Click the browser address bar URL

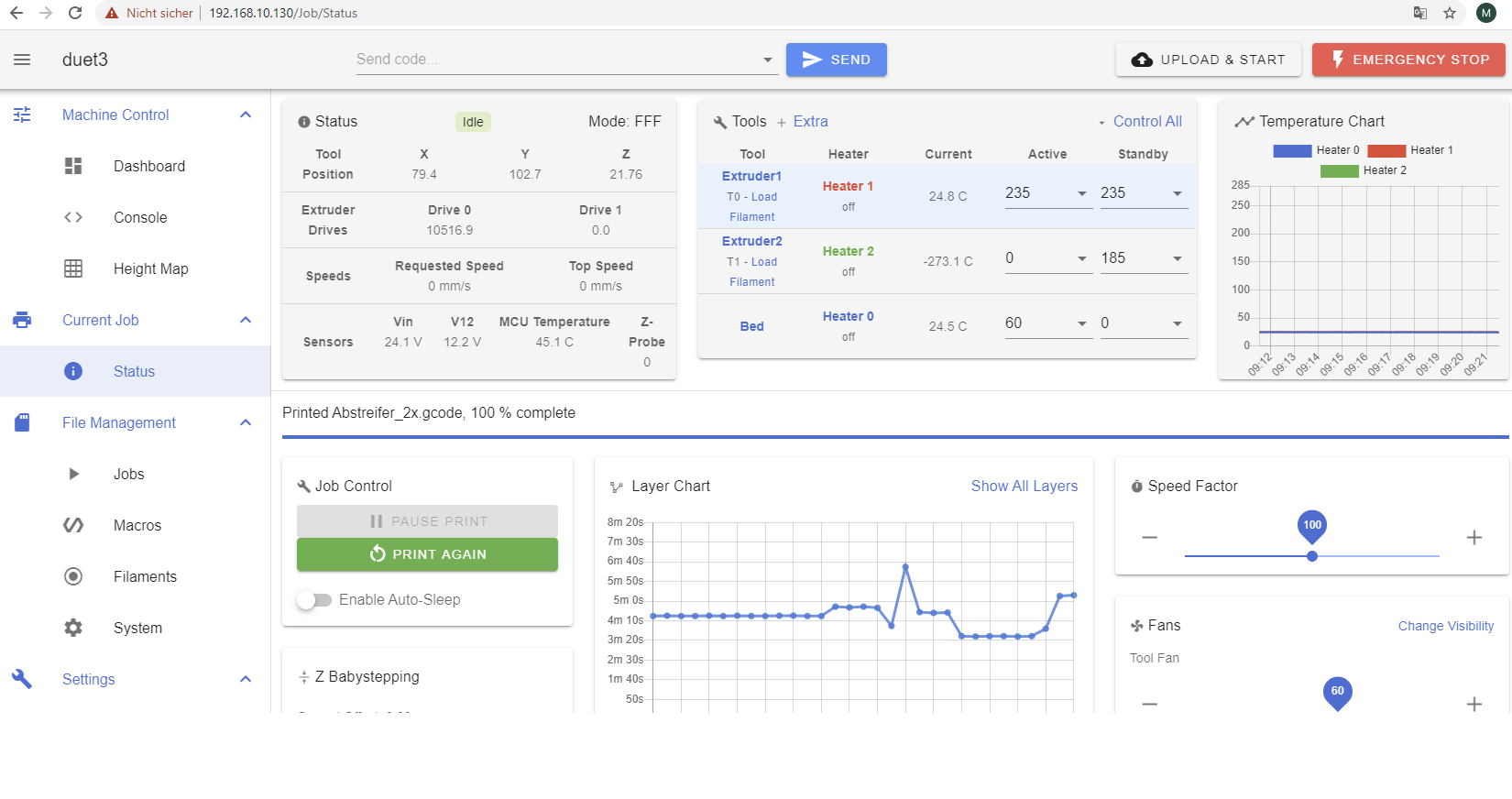click(x=283, y=13)
